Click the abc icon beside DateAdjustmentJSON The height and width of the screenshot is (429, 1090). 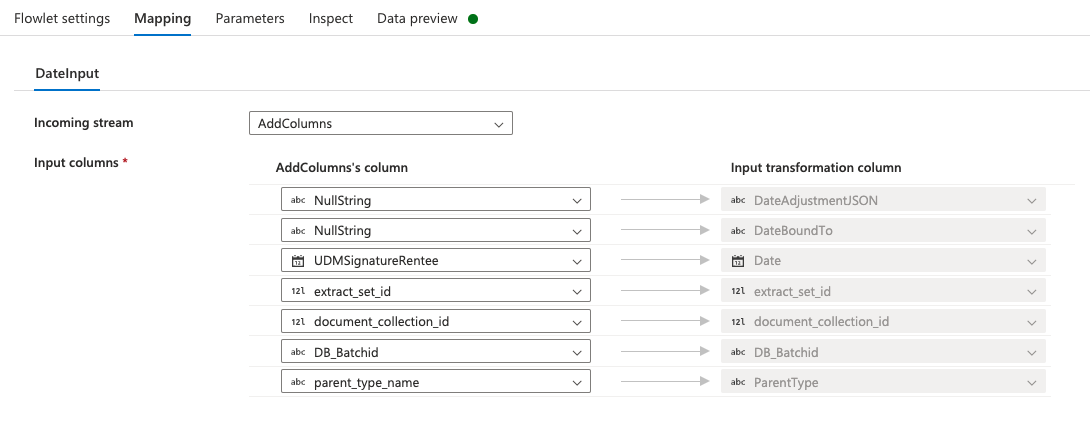tap(738, 200)
